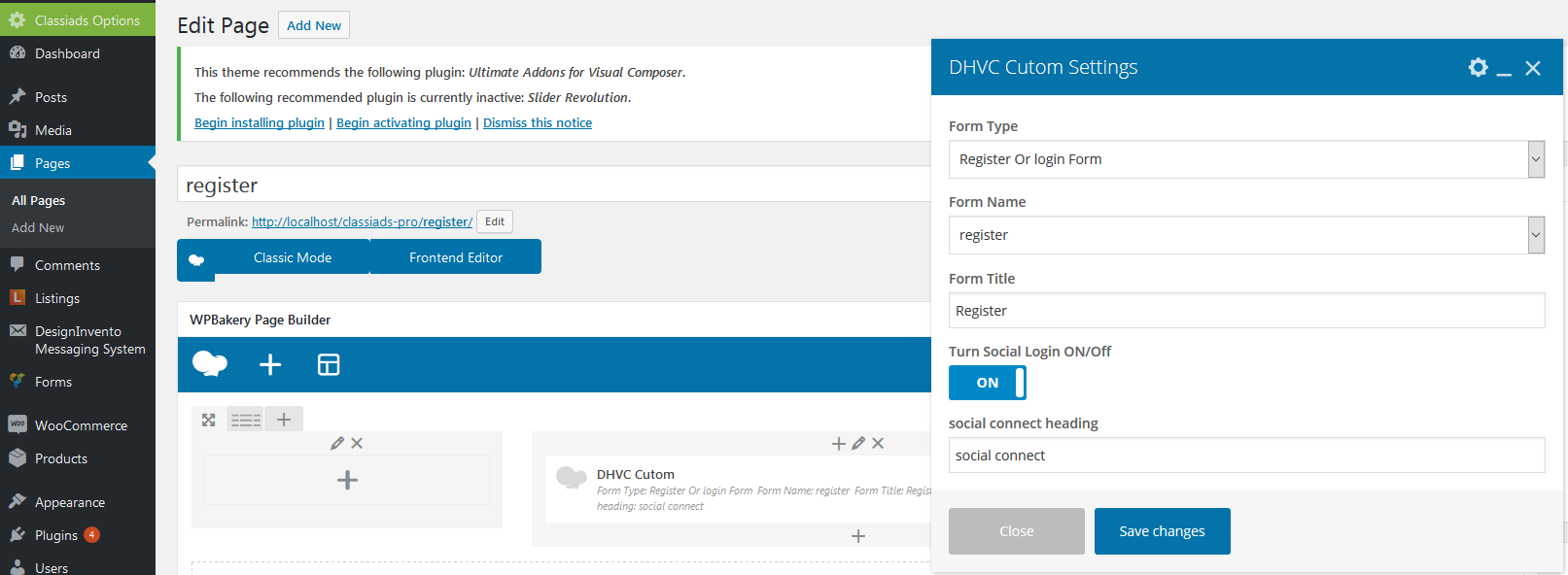Select All Pages submenu item
Viewport: 1568px width, 575px height.
(39, 200)
